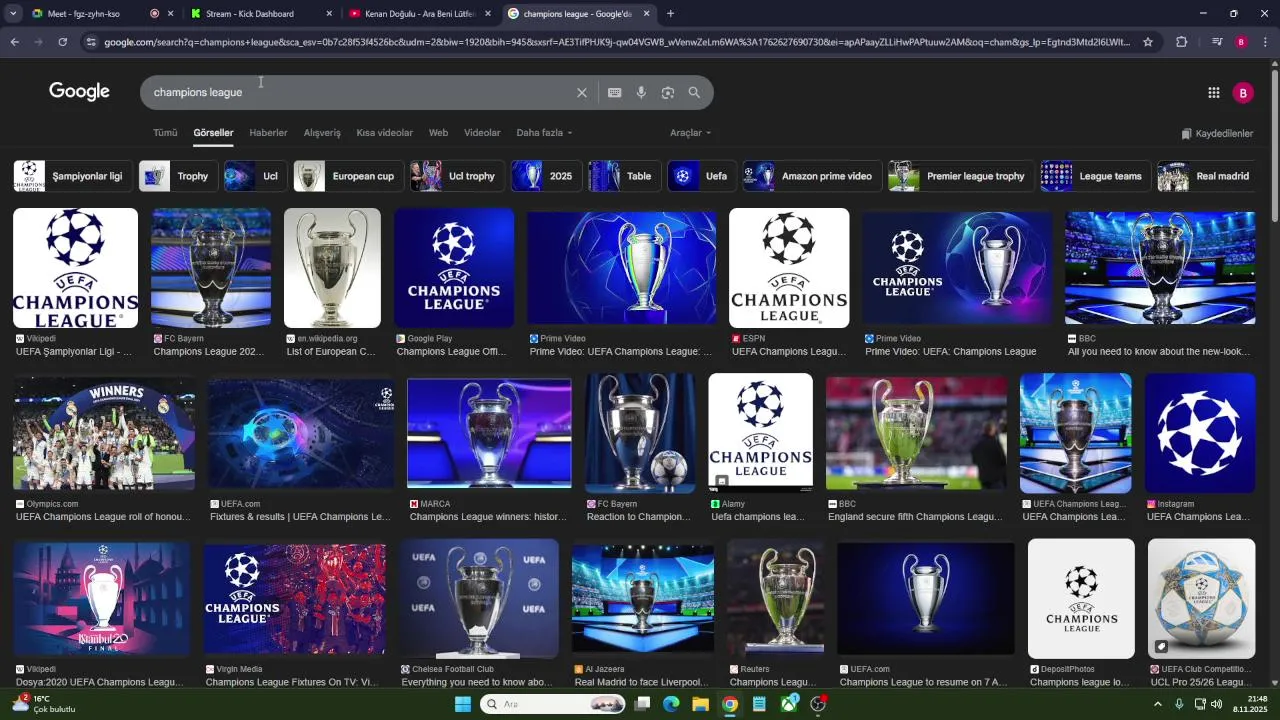Open the taskbar clock and date
Viewport: 1280px width, 720px height.
(1250, 704)
